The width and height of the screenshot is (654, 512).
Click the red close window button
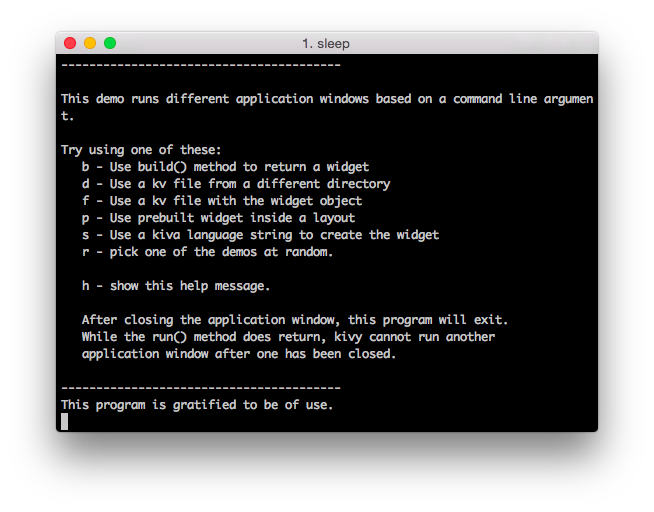click(x=70, y=43)
